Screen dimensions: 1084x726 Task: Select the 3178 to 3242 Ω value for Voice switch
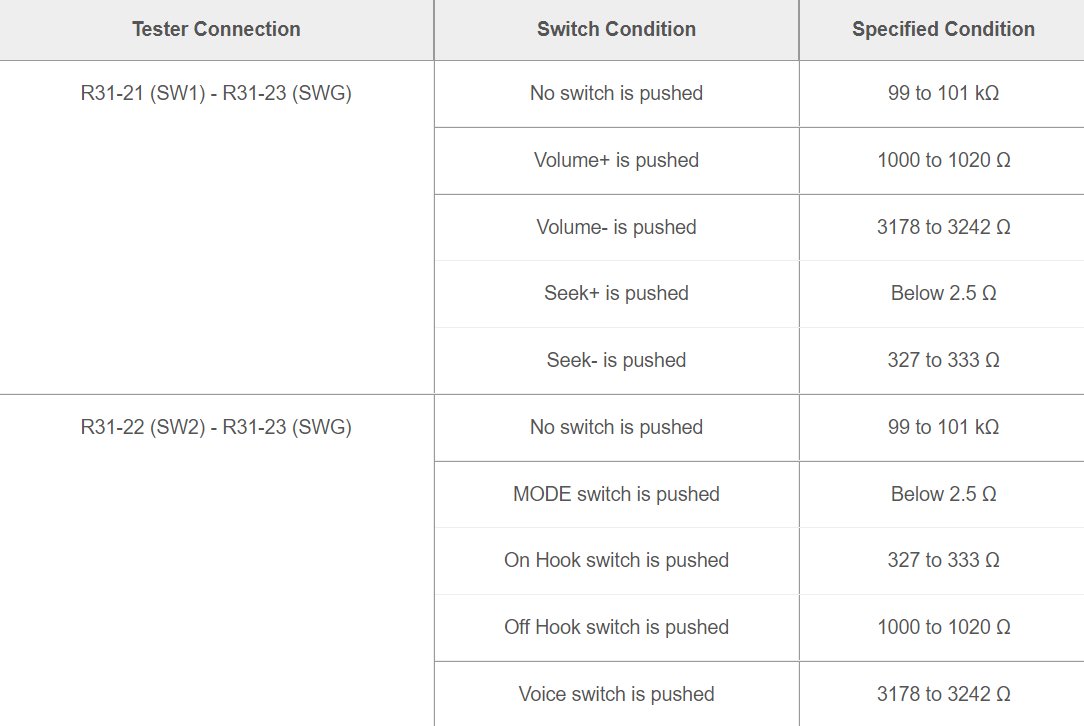click(x=944, y=694)
